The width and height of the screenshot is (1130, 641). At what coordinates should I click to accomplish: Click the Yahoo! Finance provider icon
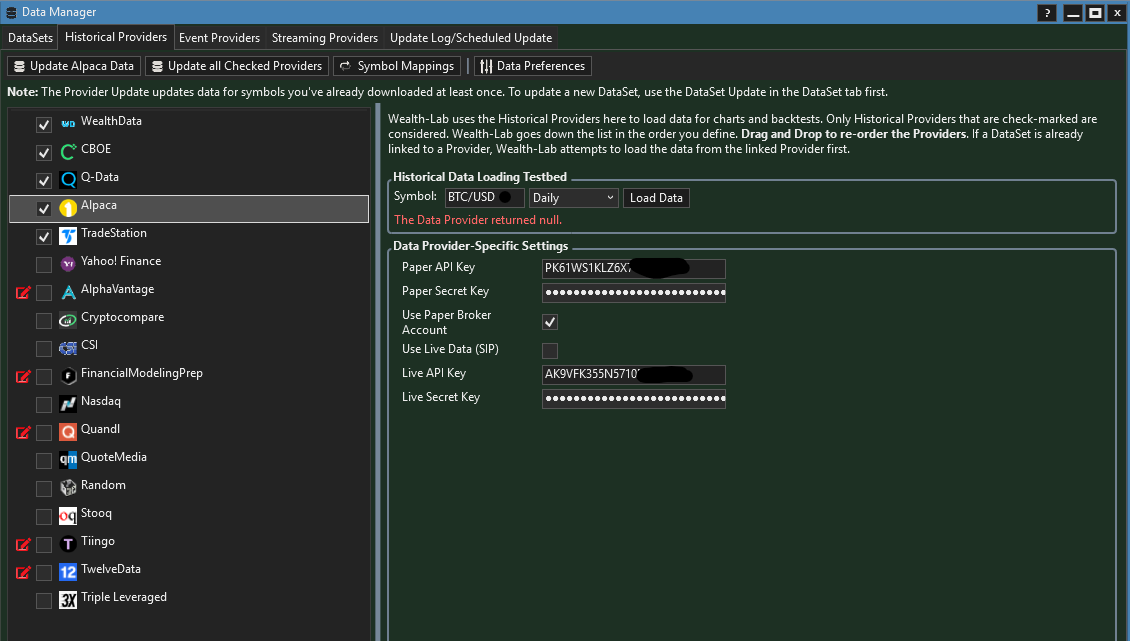pyautogui.click(x=68, y=264)
